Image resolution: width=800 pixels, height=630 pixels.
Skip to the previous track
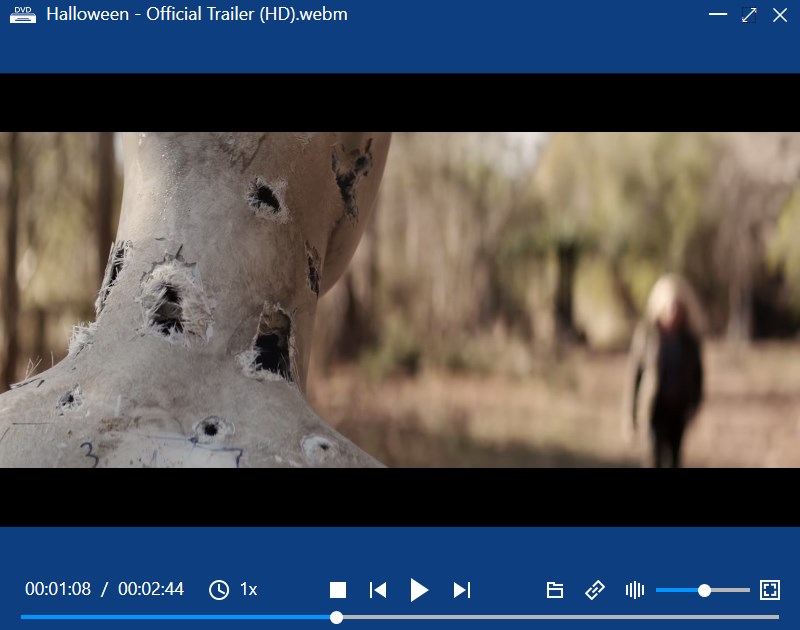click(x=378, y=590)
